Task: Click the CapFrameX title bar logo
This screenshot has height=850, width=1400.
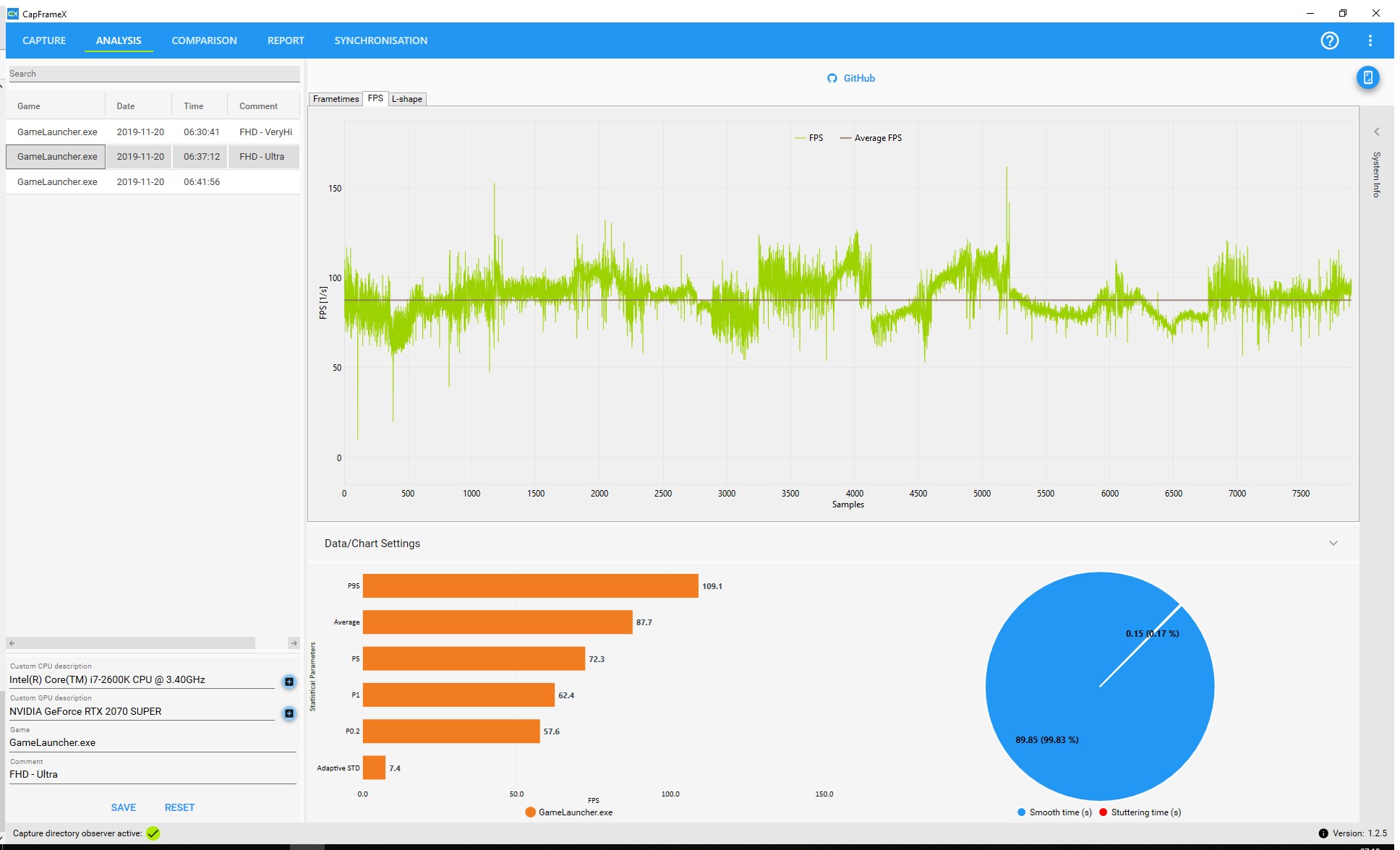Action: point(12,14)
